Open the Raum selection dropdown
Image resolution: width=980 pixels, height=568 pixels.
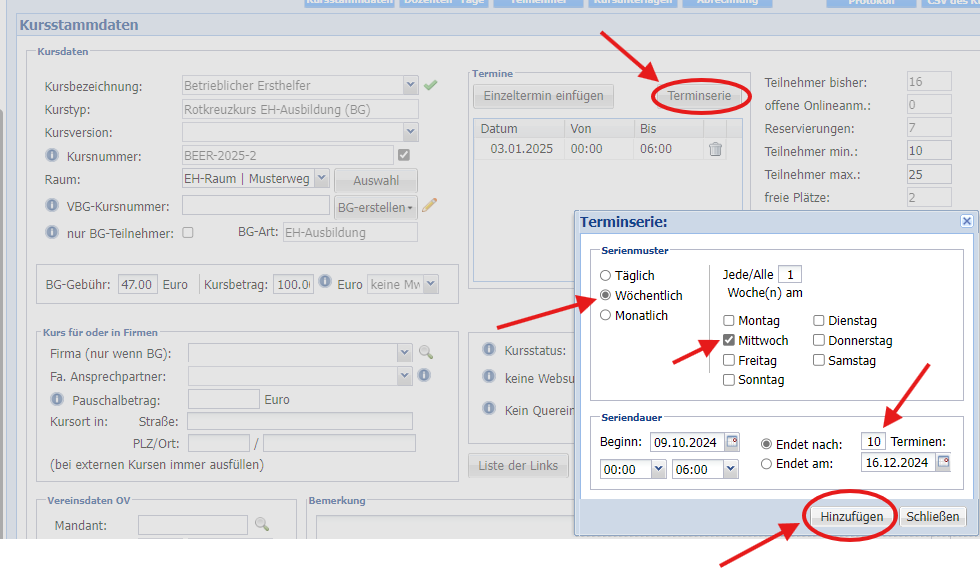pos(321,178)
